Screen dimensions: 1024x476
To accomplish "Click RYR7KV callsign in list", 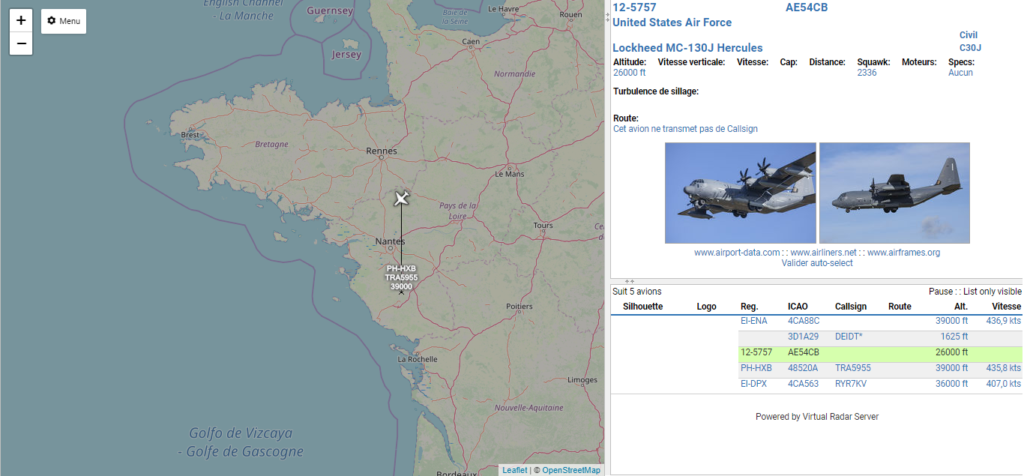I will coord(851,384).
